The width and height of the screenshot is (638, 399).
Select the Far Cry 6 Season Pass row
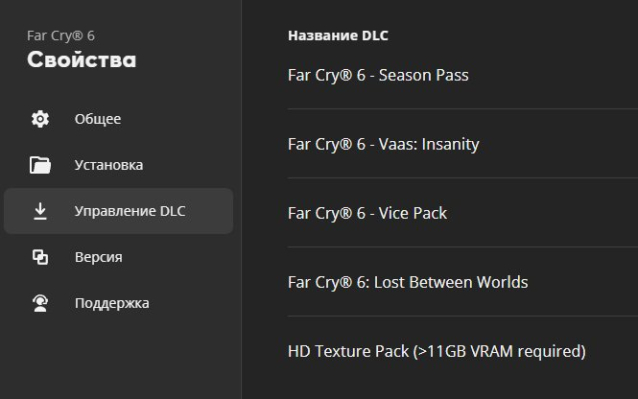463,75
